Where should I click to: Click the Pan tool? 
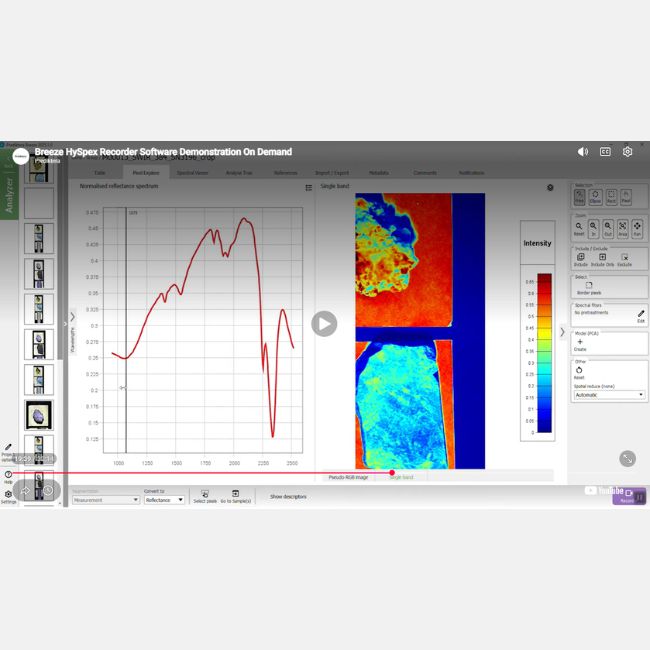tap(637, 228)
